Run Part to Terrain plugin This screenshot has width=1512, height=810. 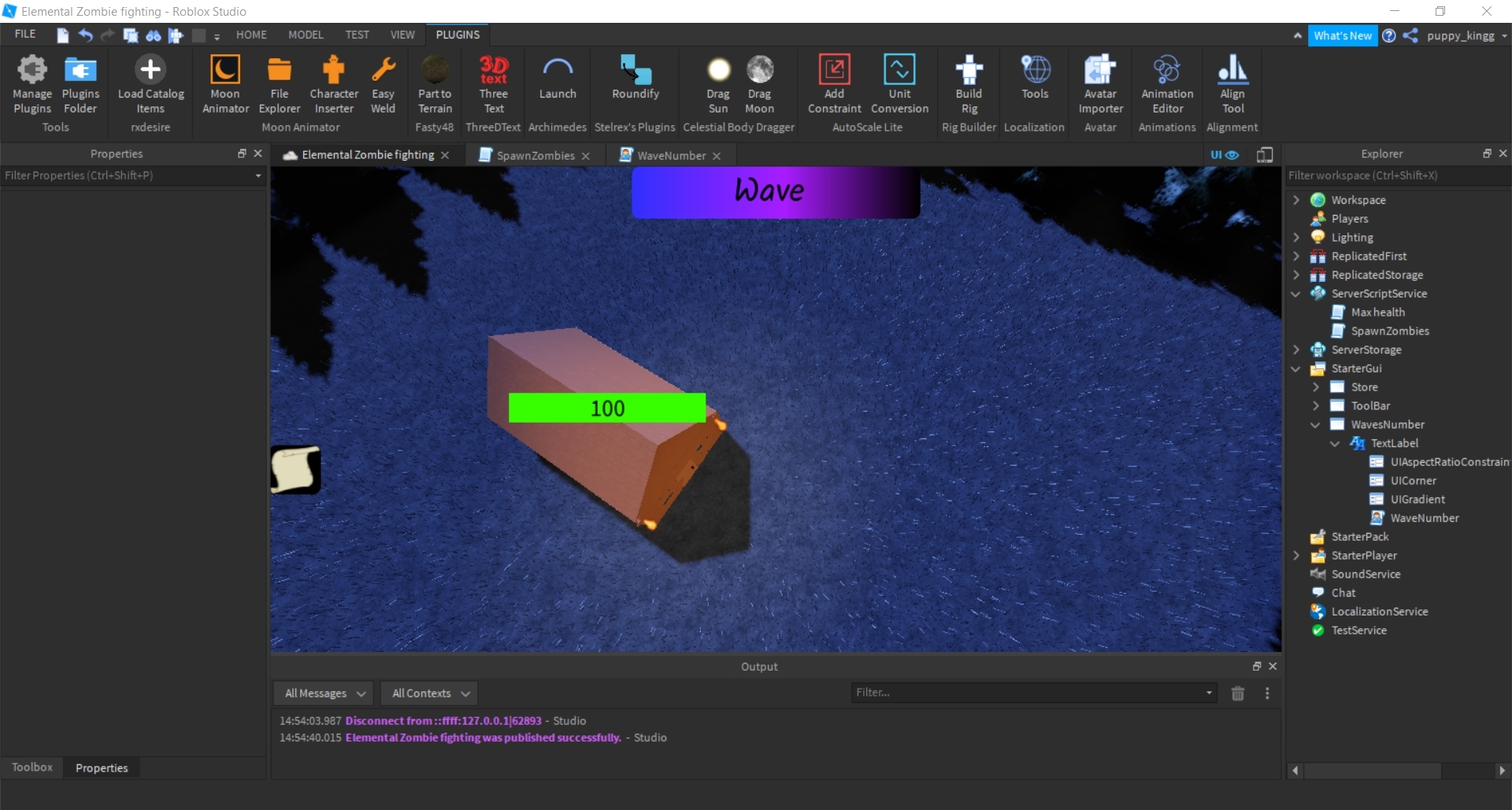[x=435, y=84]
